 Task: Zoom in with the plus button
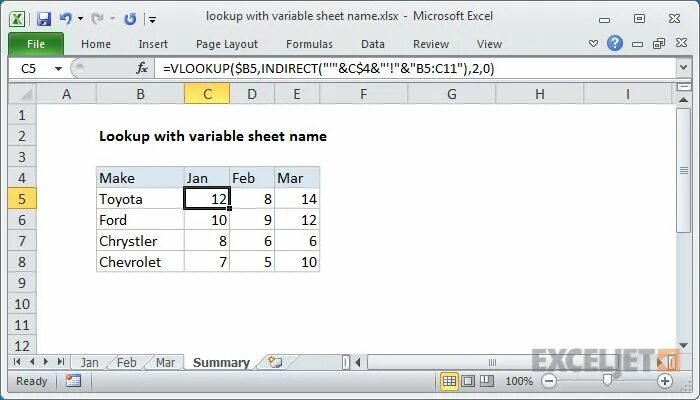665,381
